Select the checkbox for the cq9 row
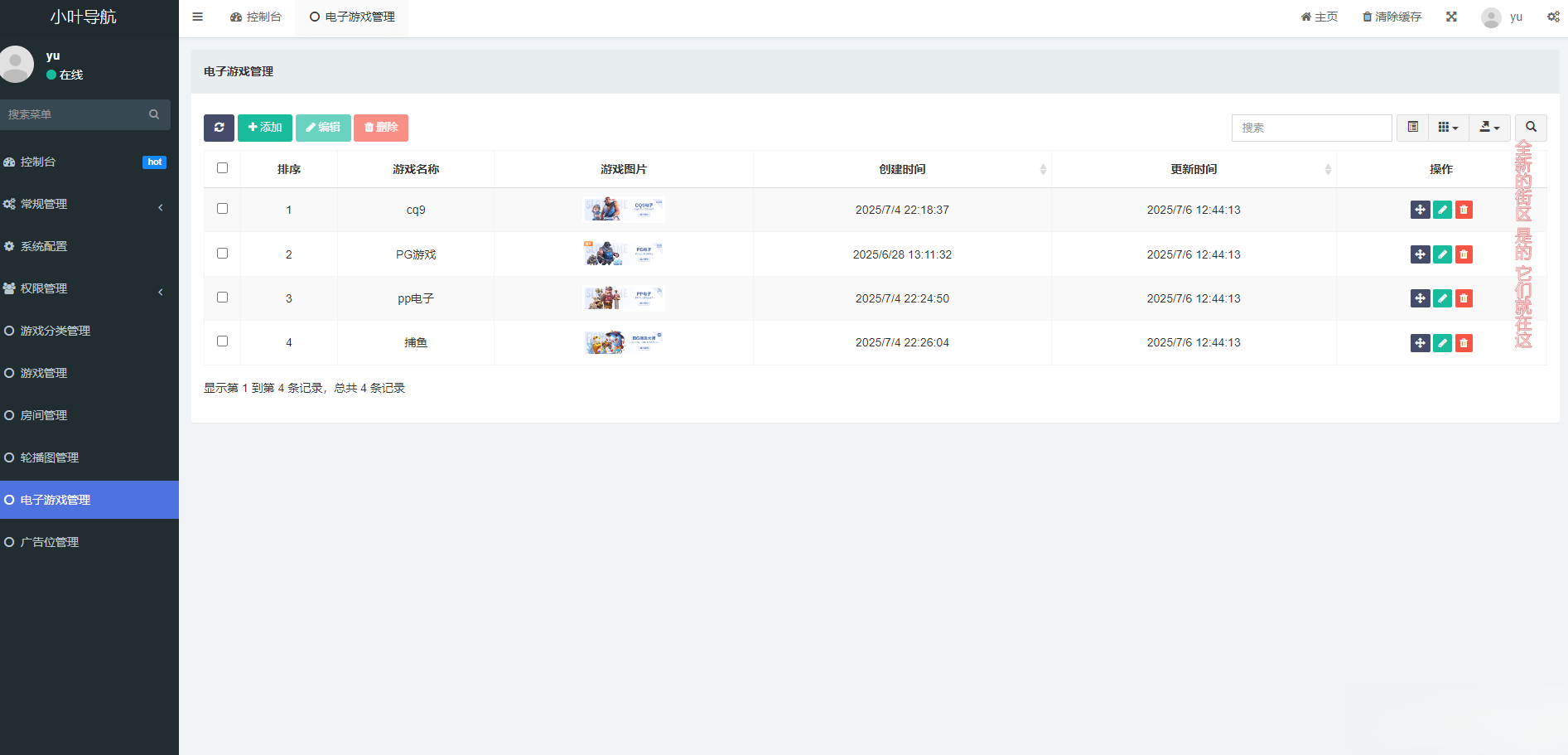 (222, 209)
